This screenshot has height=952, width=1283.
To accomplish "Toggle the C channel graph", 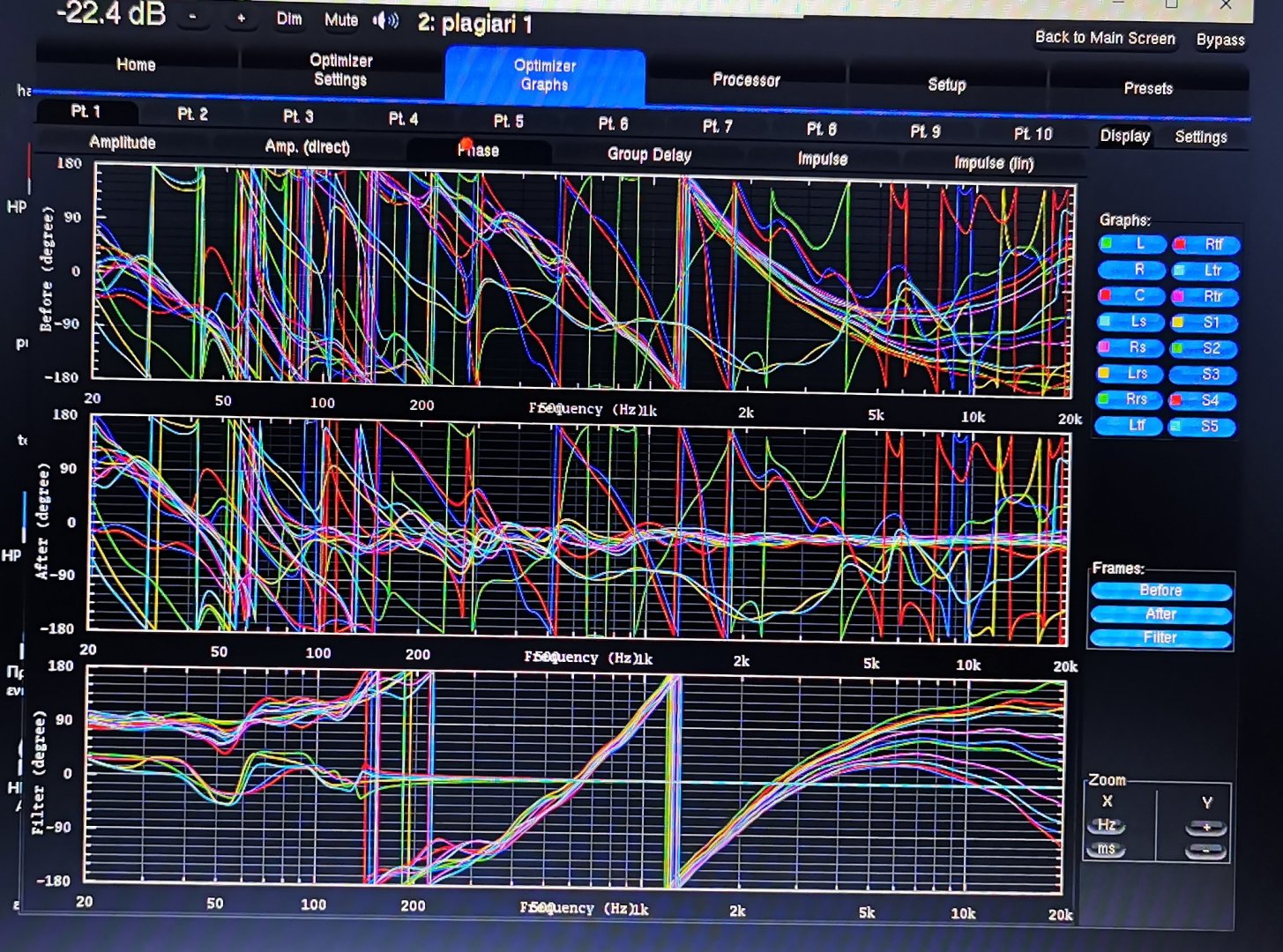I will (x=1132, y=295).
